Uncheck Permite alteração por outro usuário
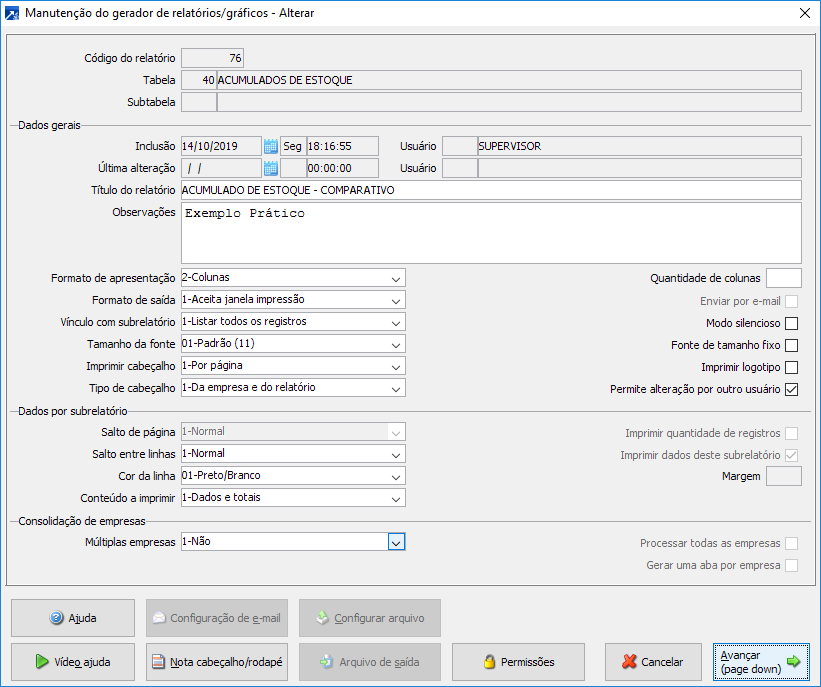Screen dimensions: 821x687 pos(792,389)
